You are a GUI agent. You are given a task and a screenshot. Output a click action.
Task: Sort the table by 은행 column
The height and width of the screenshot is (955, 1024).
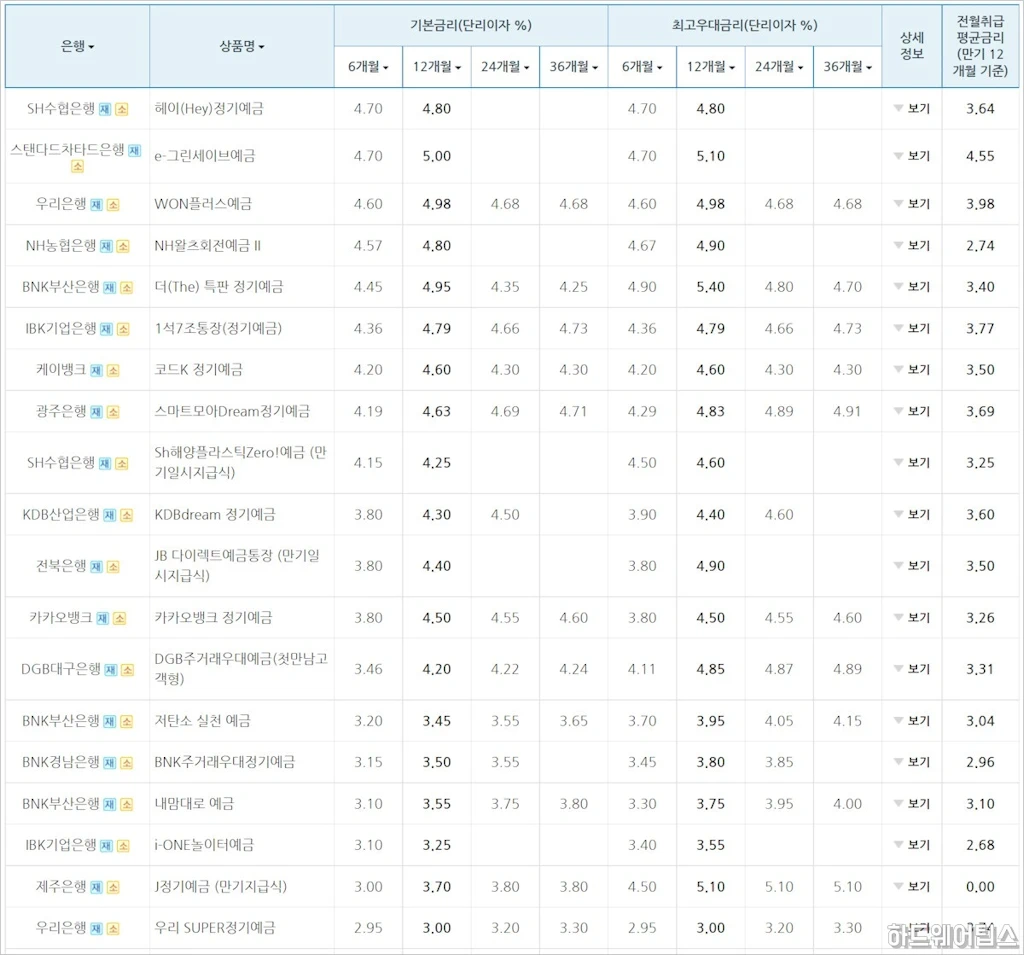[x=78, y=46]
